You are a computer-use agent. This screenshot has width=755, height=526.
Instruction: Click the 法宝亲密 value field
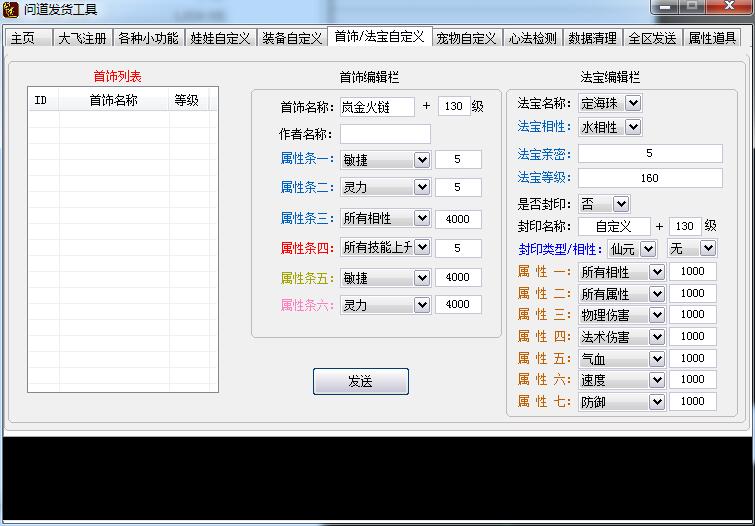649,153
